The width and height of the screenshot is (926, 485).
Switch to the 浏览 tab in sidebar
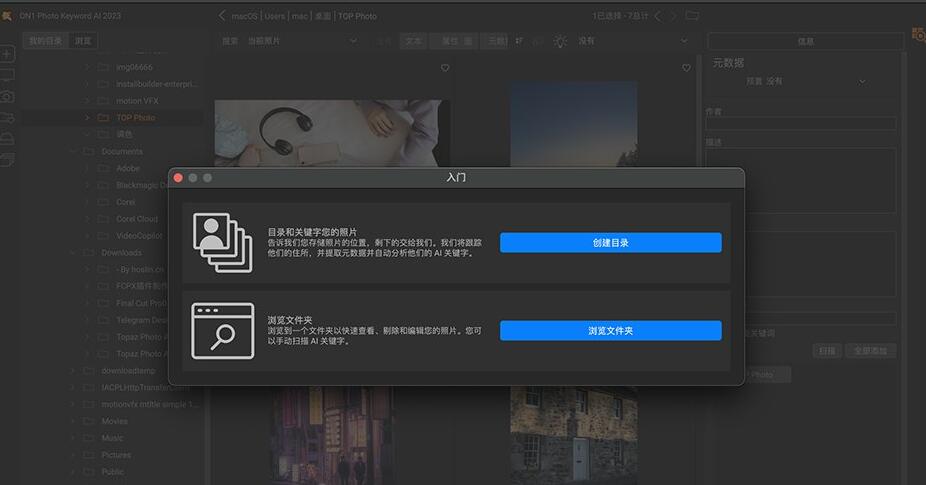[83, 41]
